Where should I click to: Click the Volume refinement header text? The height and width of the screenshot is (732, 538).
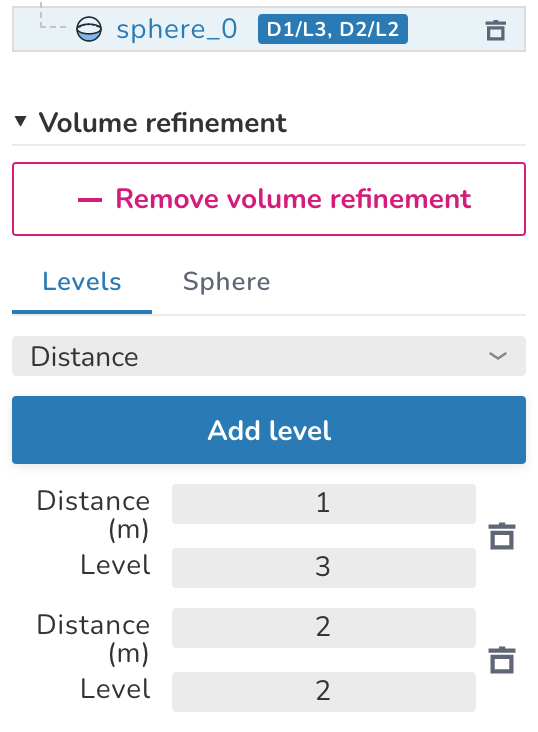click(163, 123)
